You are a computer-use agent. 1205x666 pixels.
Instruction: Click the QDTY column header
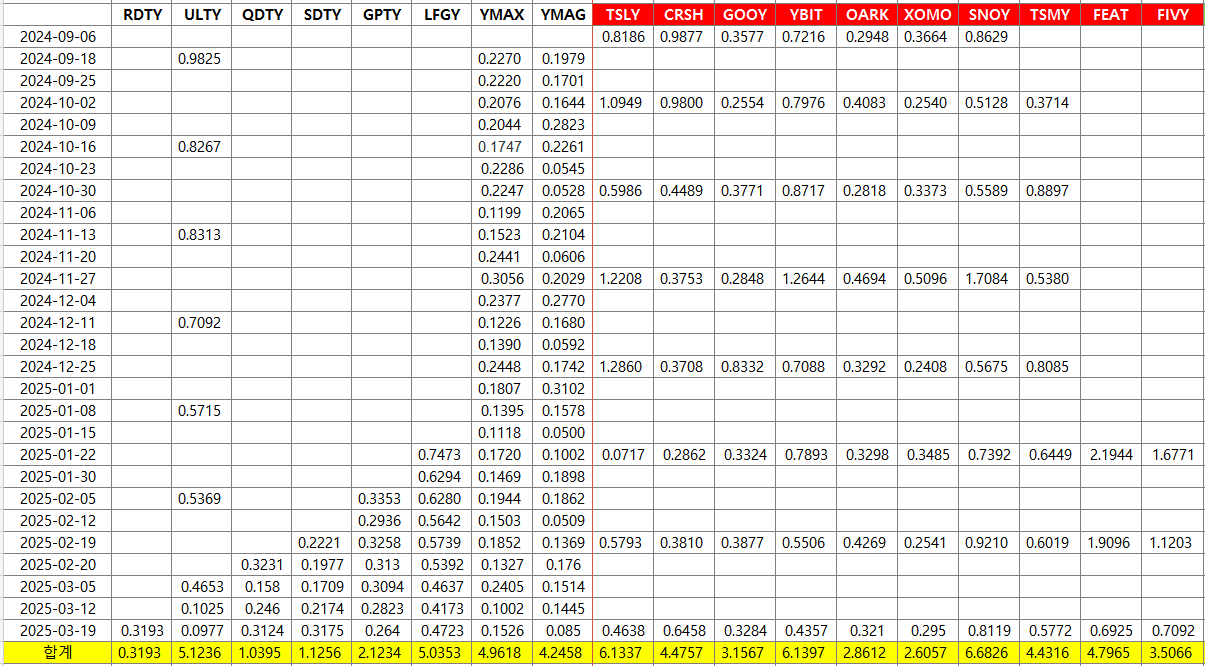(x=262, y=15)
